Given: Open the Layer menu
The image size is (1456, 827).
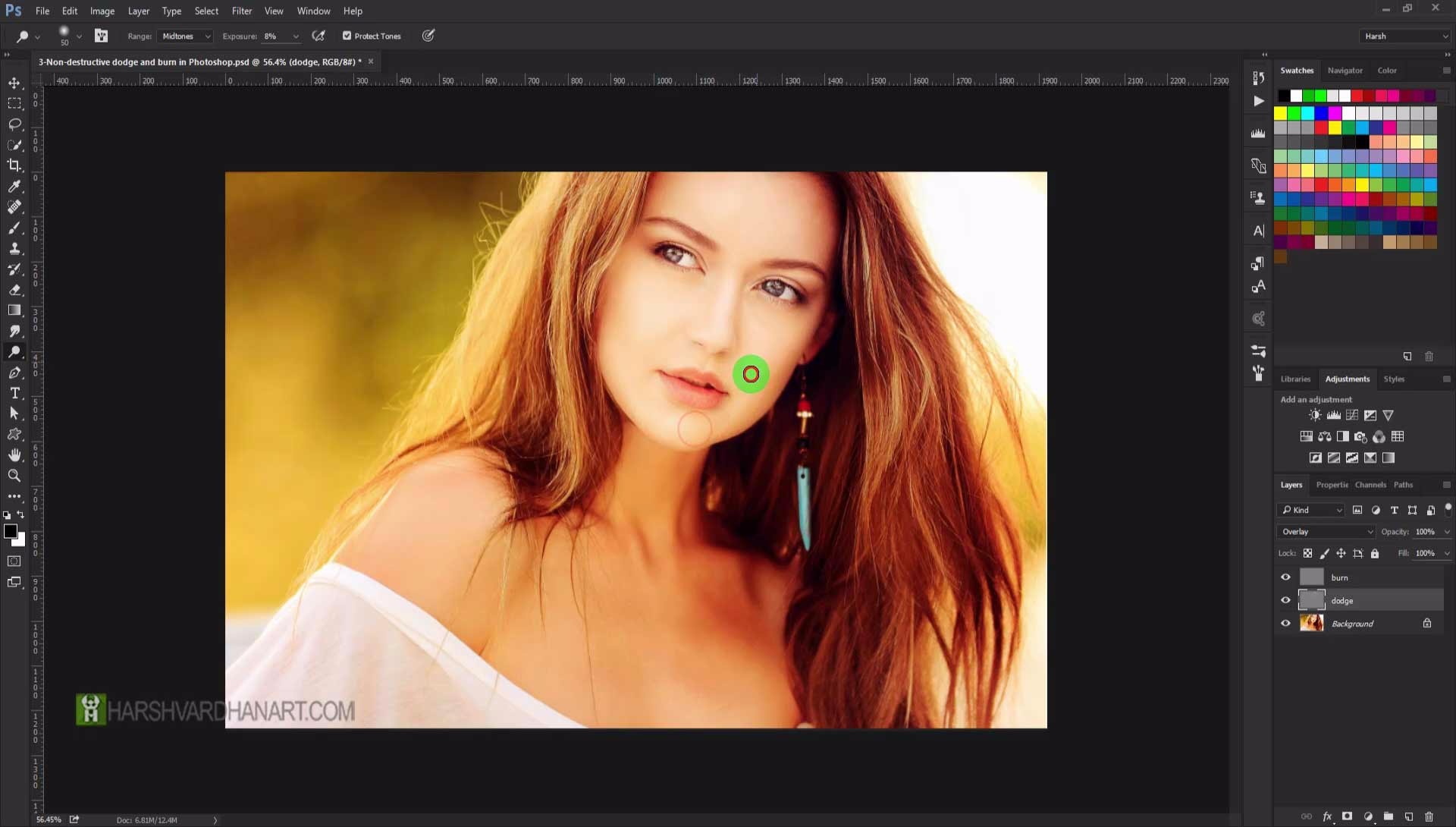Looking at the screenshot, I should (138, 11).
